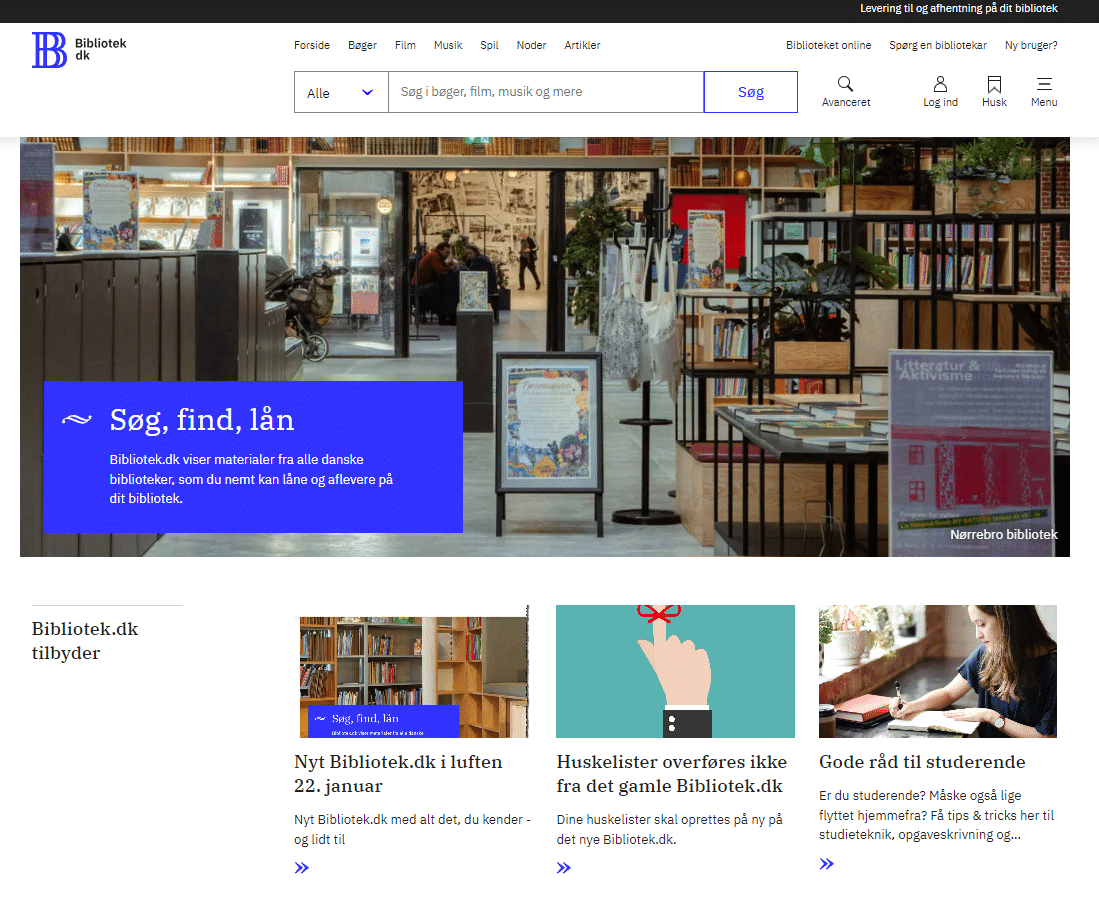The height and width of the screenshot is (907, 1099).
Task: Switch to the Bøger section
Action: (x=362, y=45)
